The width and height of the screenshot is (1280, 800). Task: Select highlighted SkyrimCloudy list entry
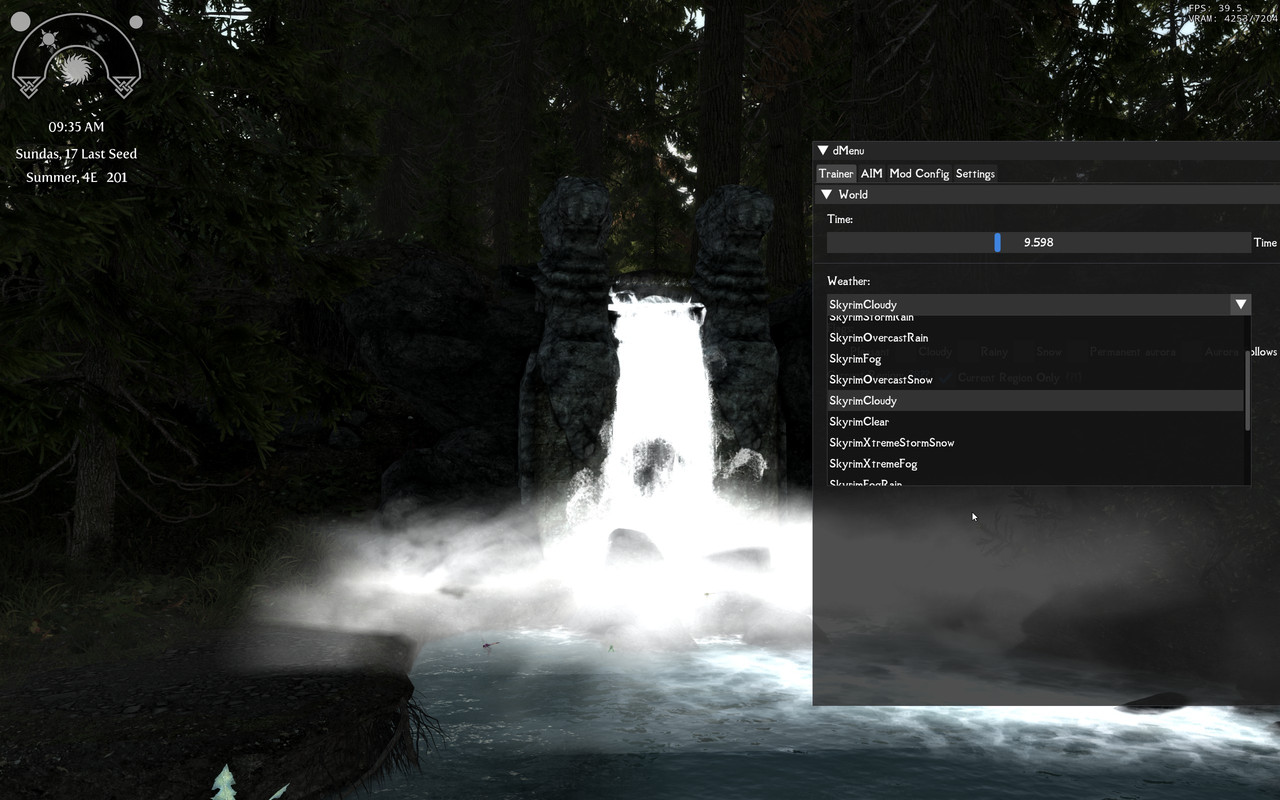(1035, 401)
